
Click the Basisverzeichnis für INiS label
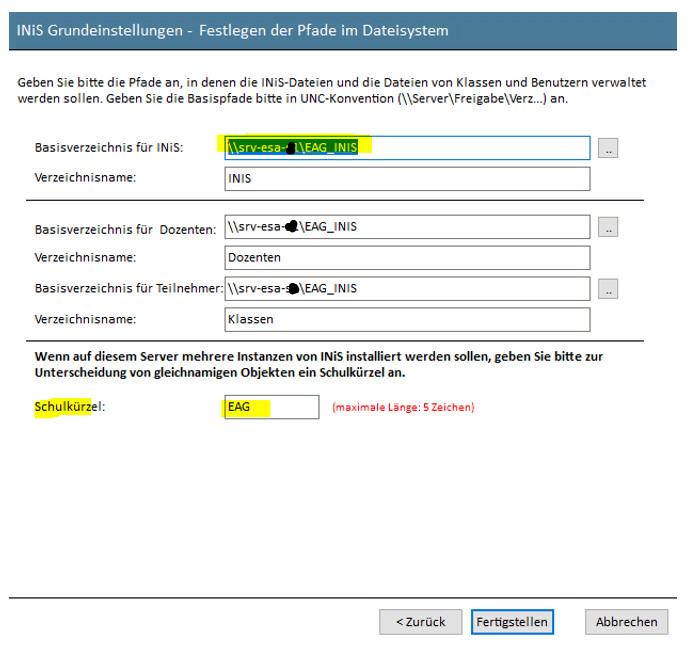109,147
